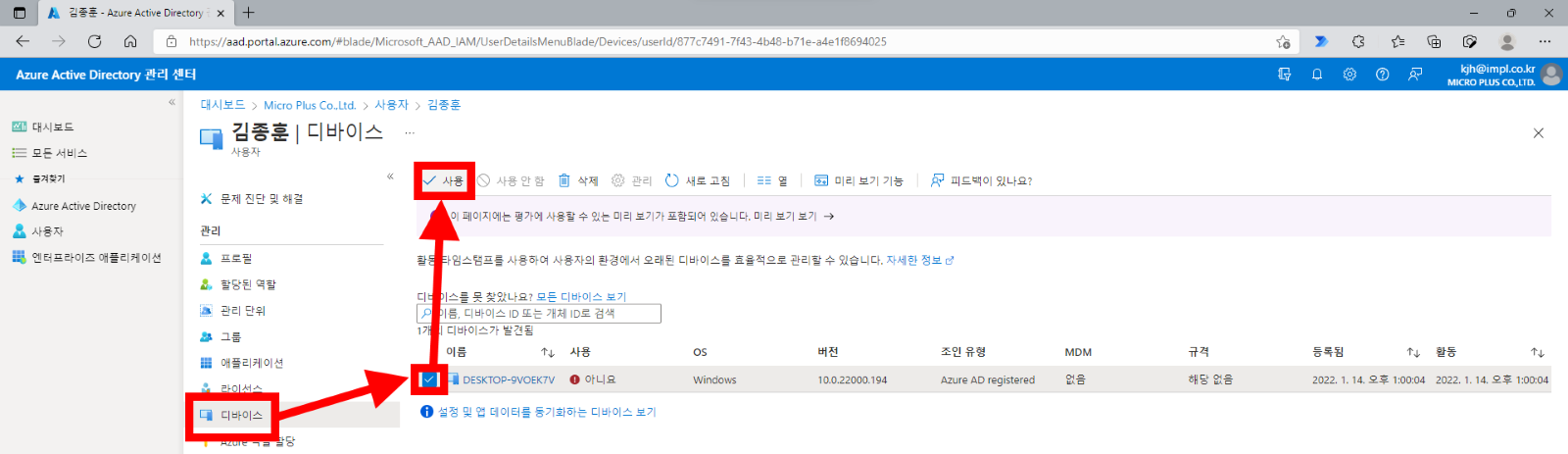This screenshot has height=454, width=1568.
Task: Click 모든 디바이스 보기 link
Action: point(581,296)
